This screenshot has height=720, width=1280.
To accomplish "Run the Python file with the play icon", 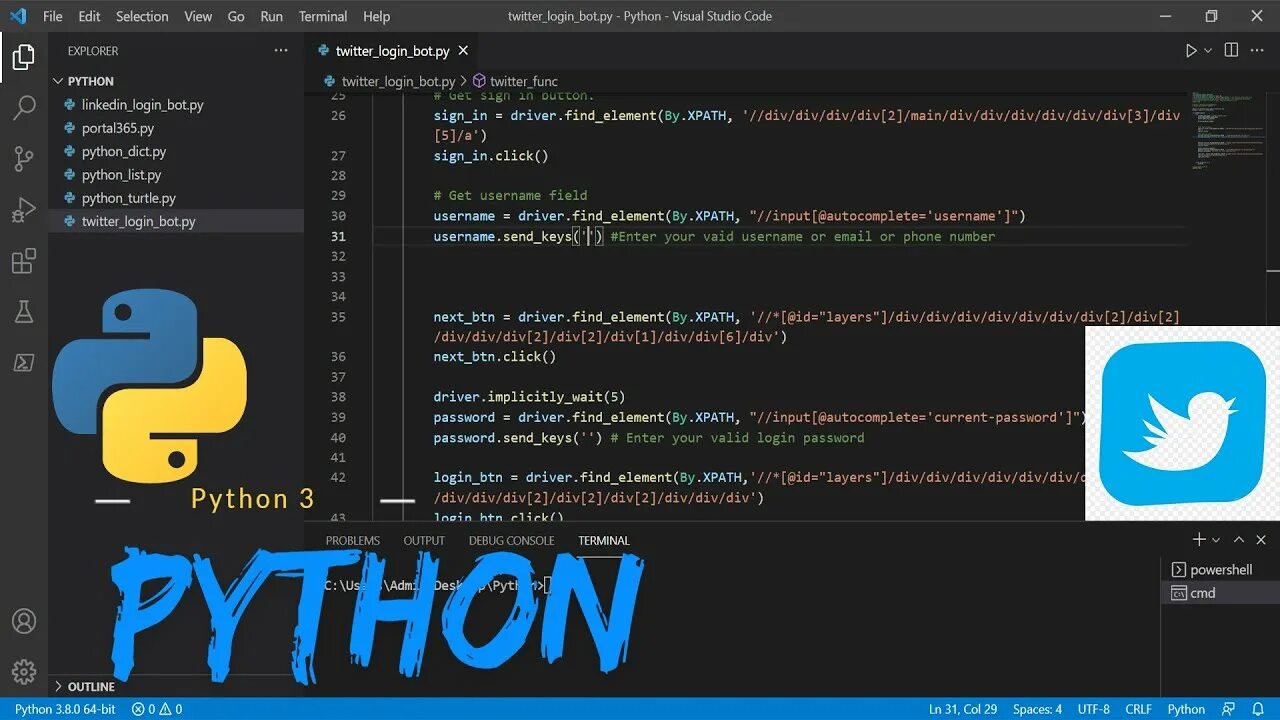I will click(1191, 51).
